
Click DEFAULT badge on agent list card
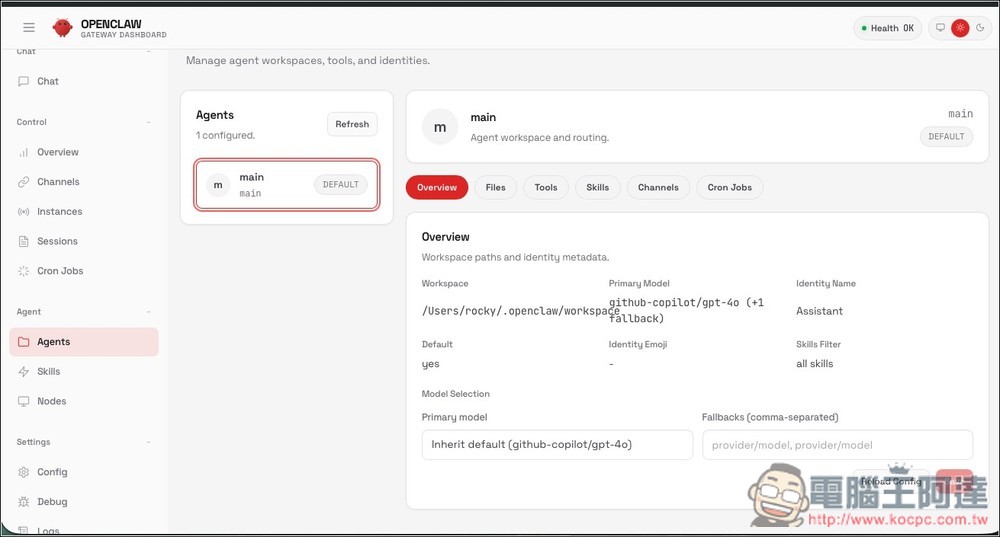click(x=341, y=185)
